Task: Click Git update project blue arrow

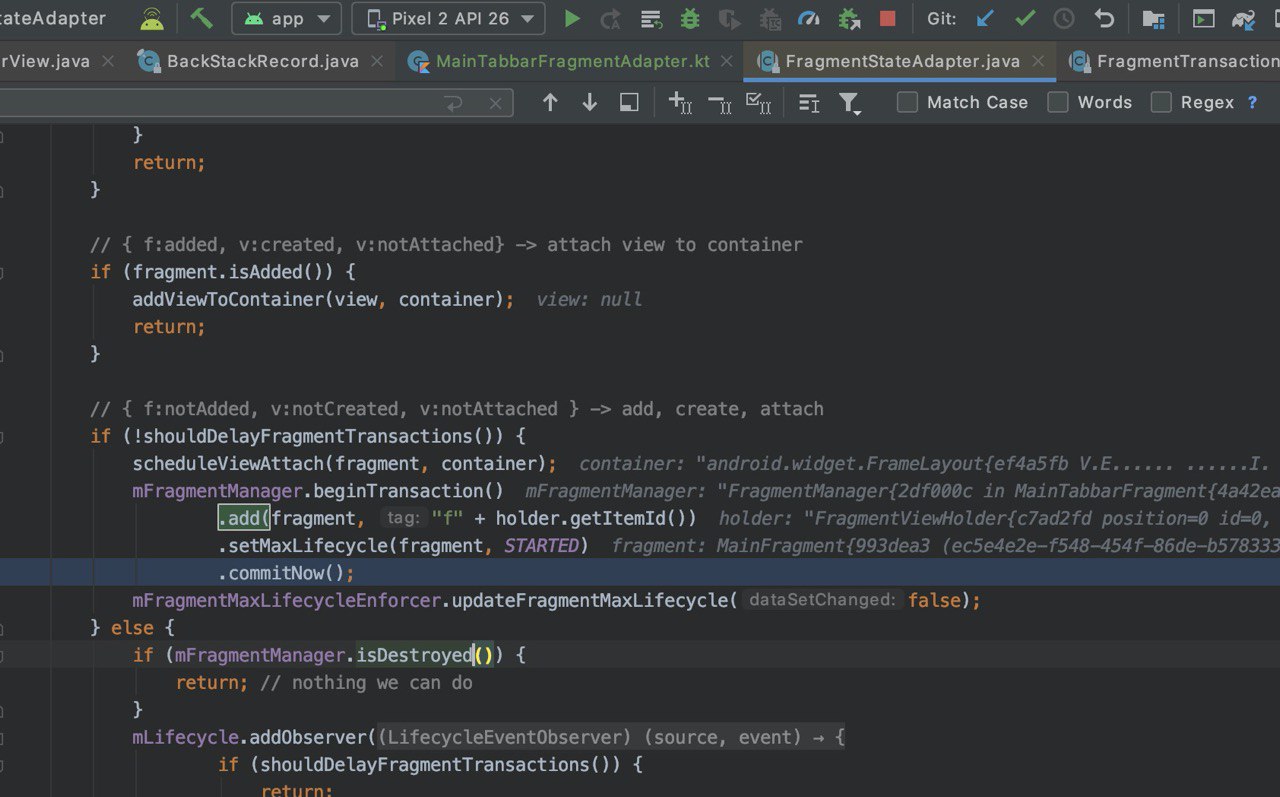Action: pyautogui.click(x=986, y=19)
